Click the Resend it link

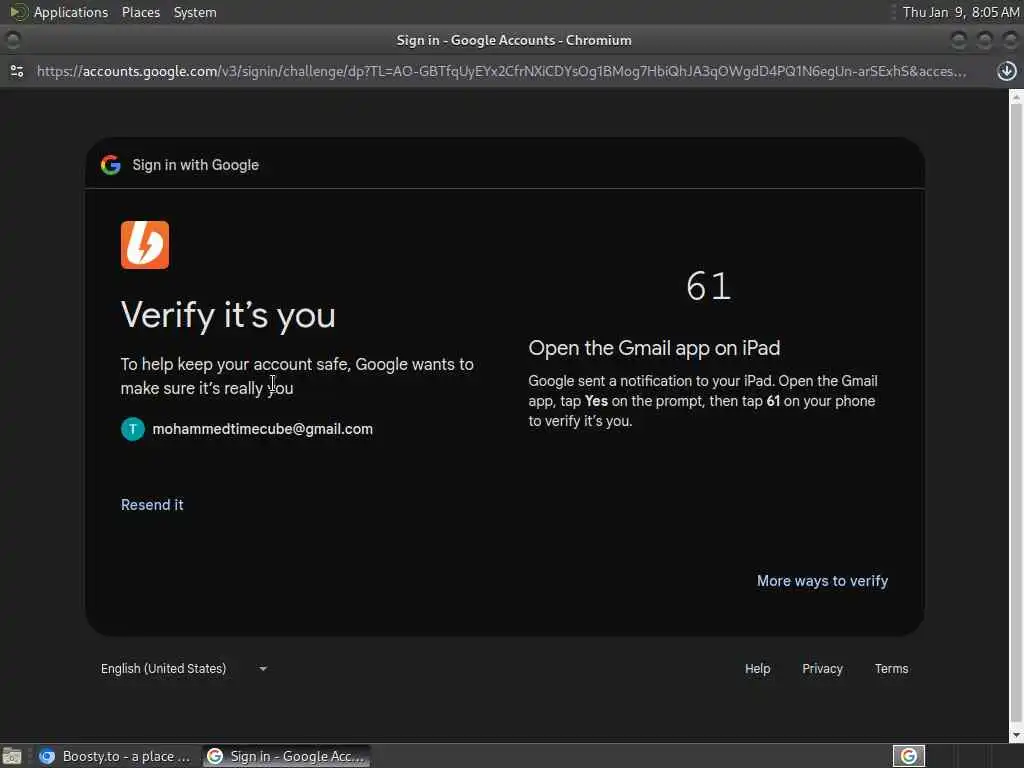[x=152, y=505]
